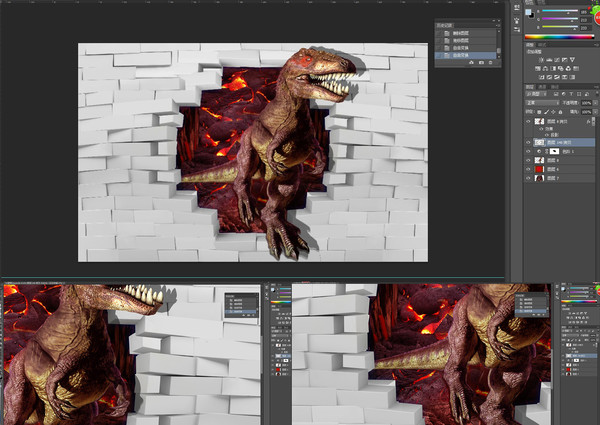
Task: Add a Color Lookup adjustment layer
Action: point(576,68)
